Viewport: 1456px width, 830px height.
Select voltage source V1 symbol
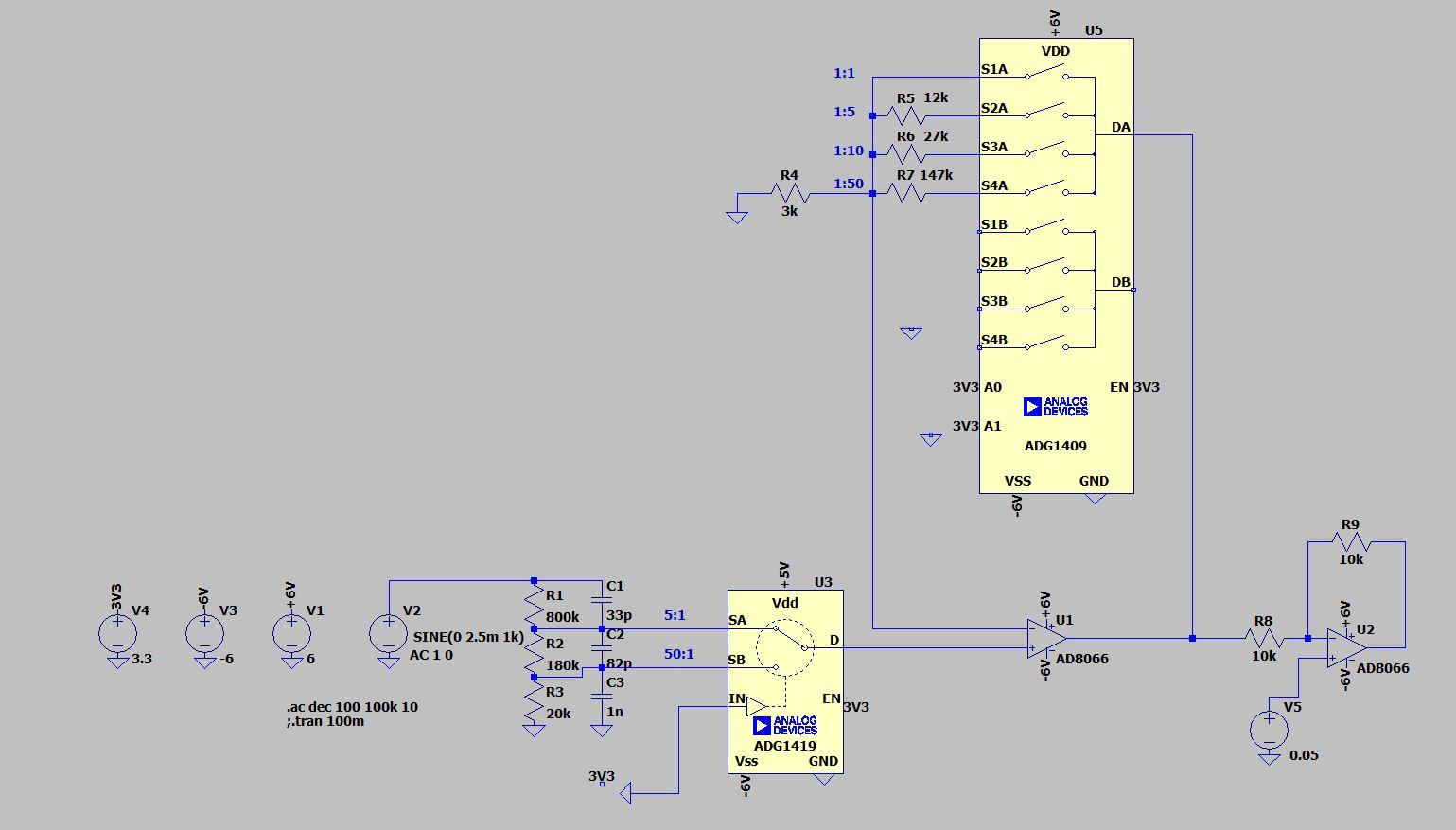point(291,633)
